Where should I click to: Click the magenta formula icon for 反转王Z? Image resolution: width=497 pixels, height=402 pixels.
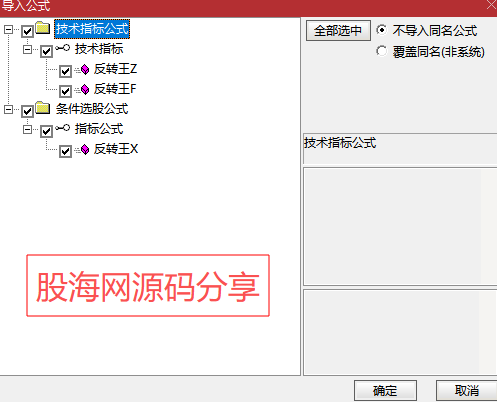85,69
